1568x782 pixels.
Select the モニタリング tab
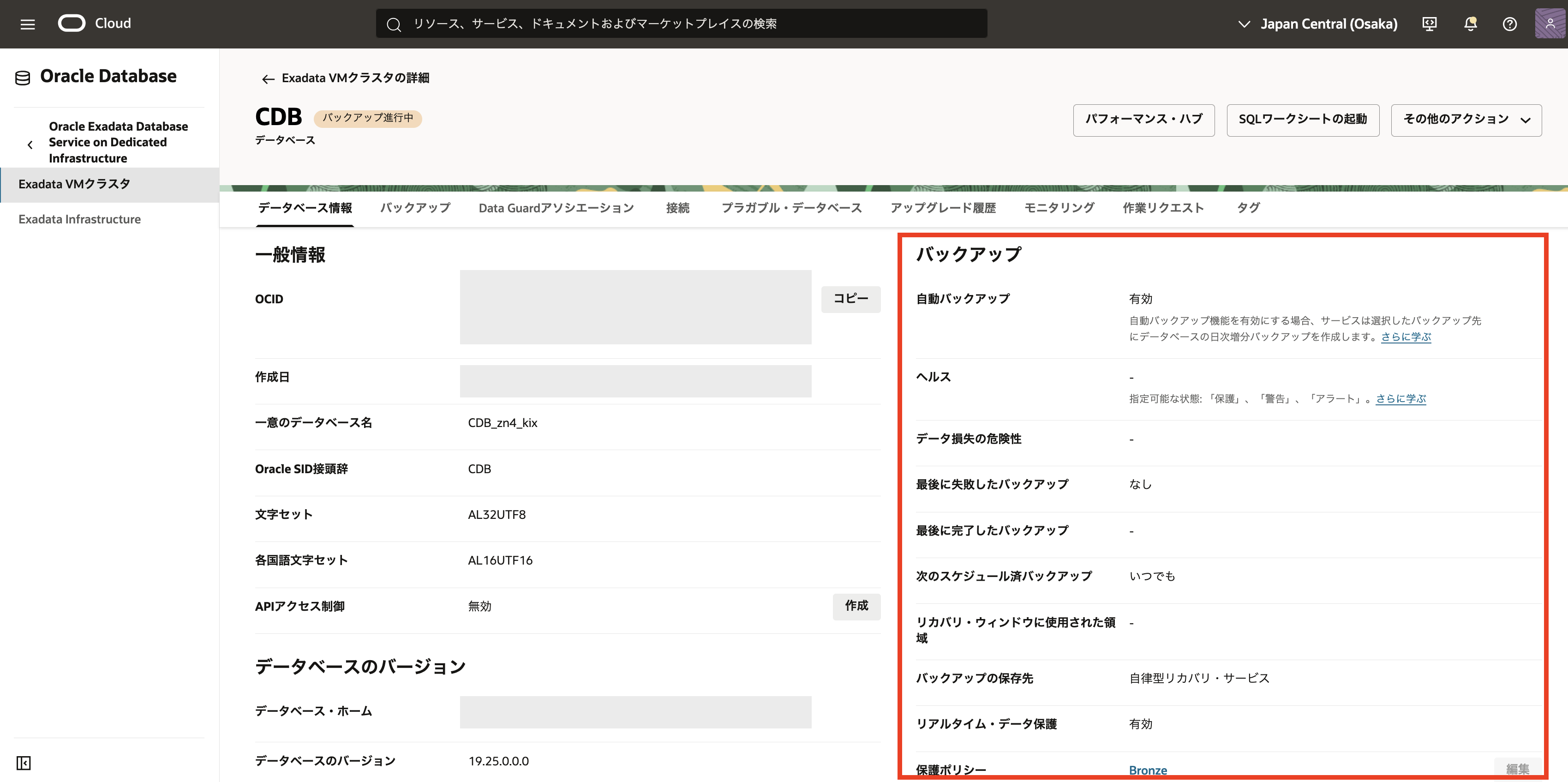[1059, 208]
